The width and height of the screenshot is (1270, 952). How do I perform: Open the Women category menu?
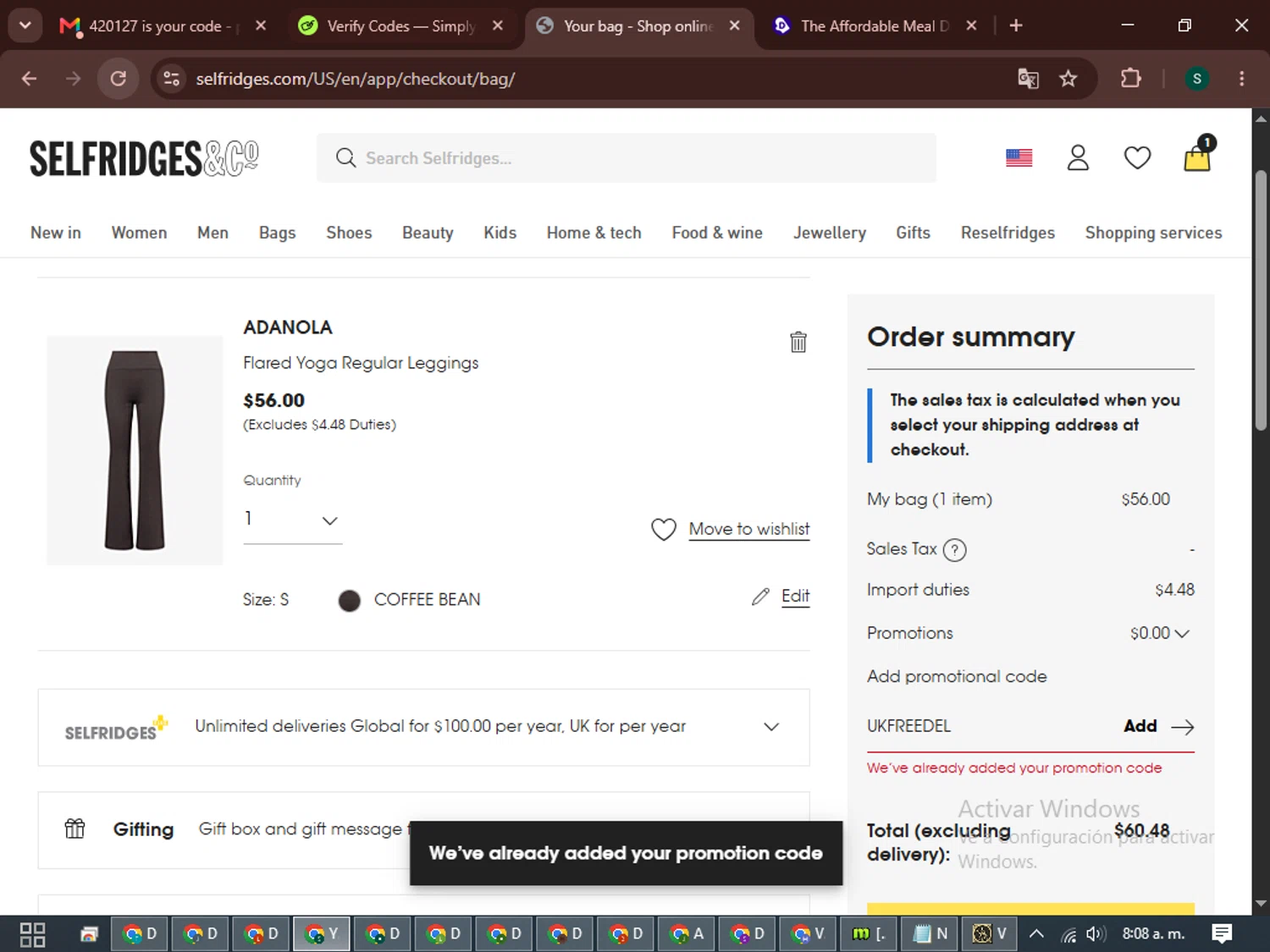139,233
